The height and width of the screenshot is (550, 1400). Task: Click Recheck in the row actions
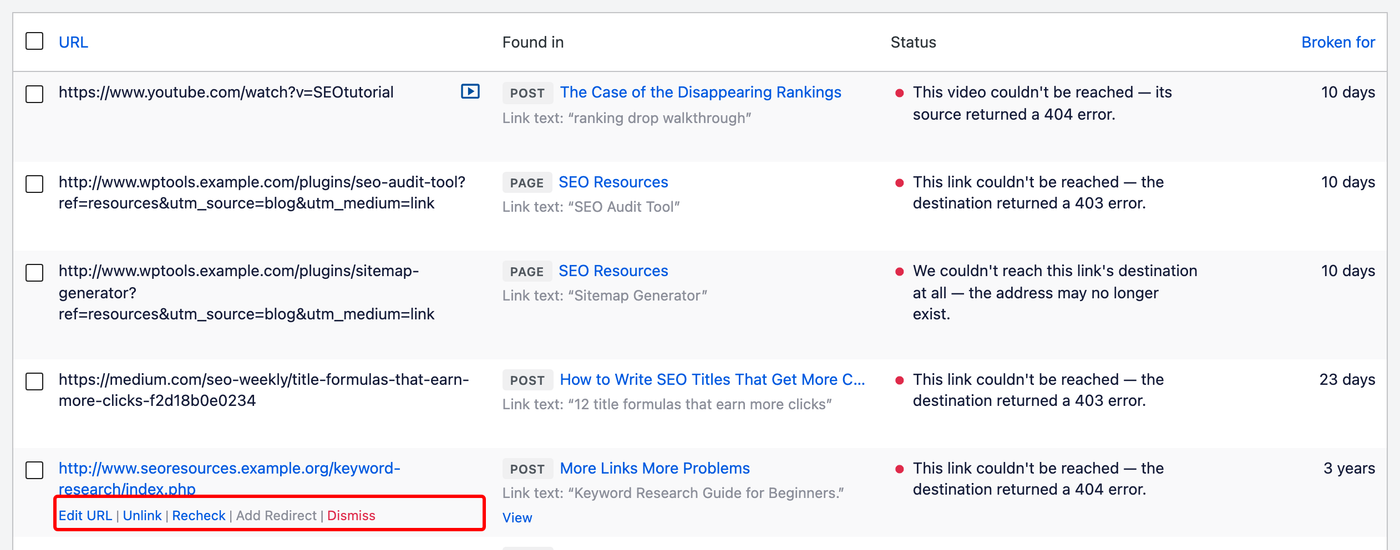tap(199, 515)
